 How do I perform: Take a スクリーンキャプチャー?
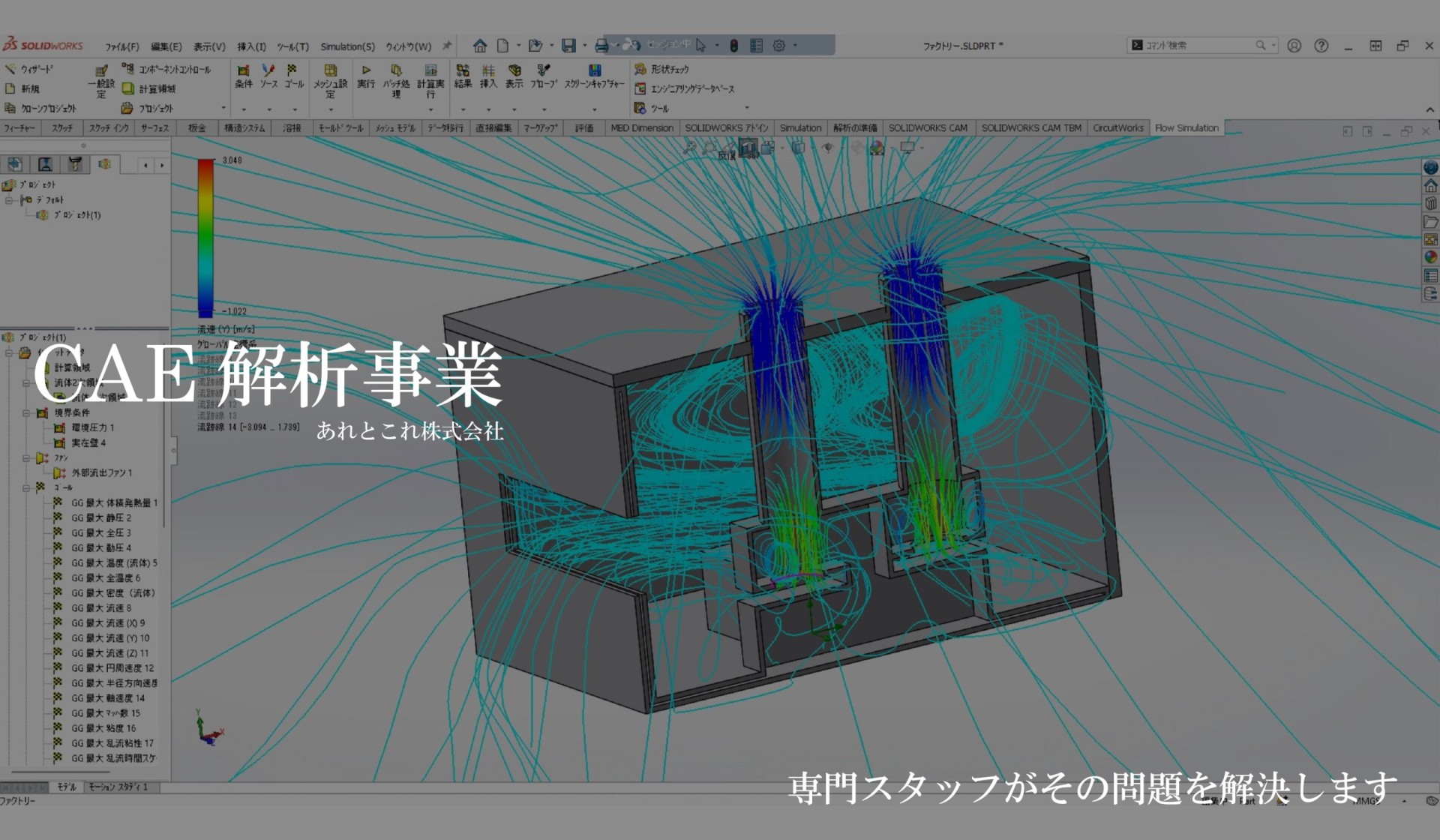tap(594, 76)
